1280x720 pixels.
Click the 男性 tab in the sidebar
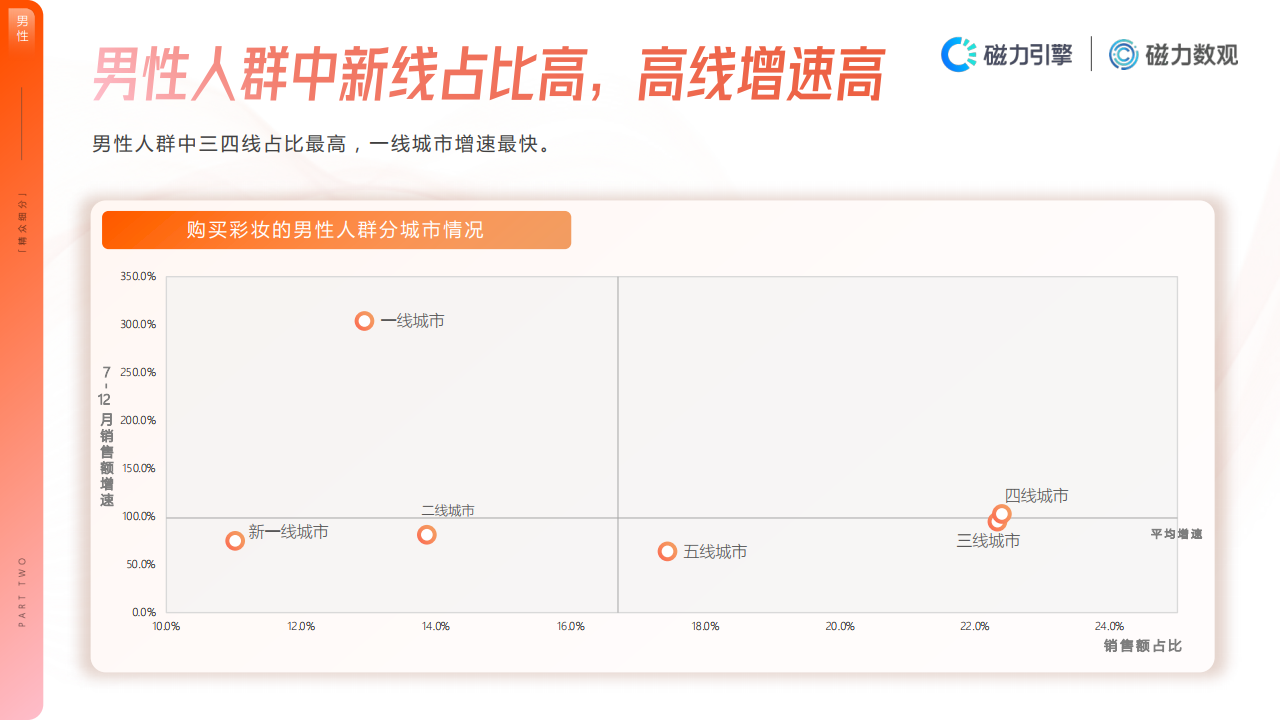[22, 28]
